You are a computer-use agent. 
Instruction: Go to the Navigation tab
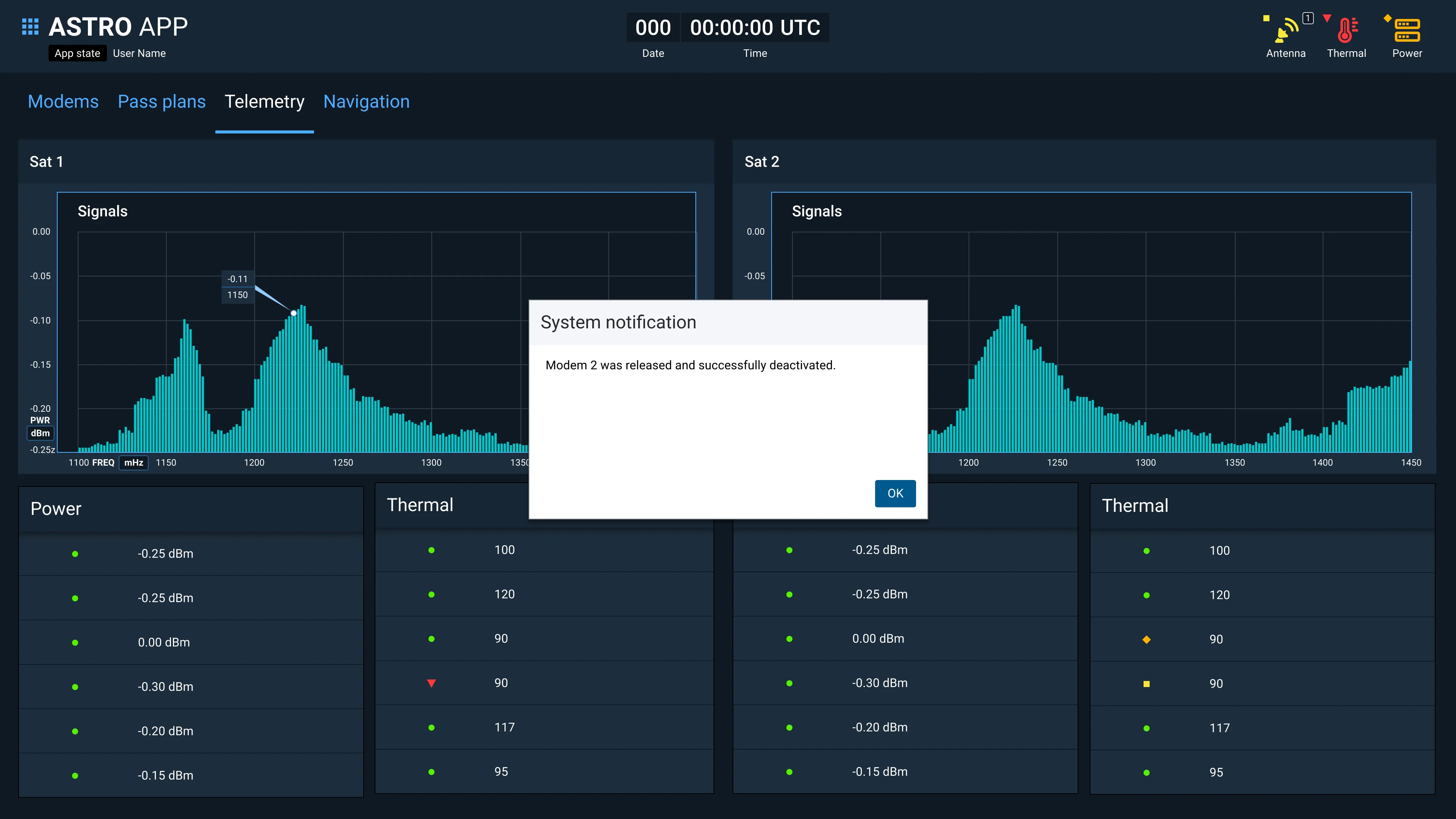[366, 102]
